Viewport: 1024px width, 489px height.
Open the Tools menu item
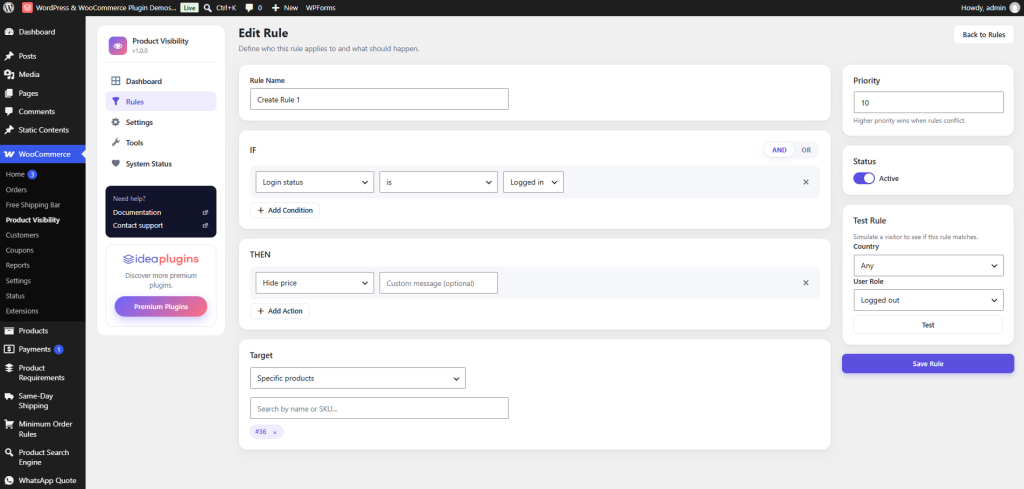[161, 142]
